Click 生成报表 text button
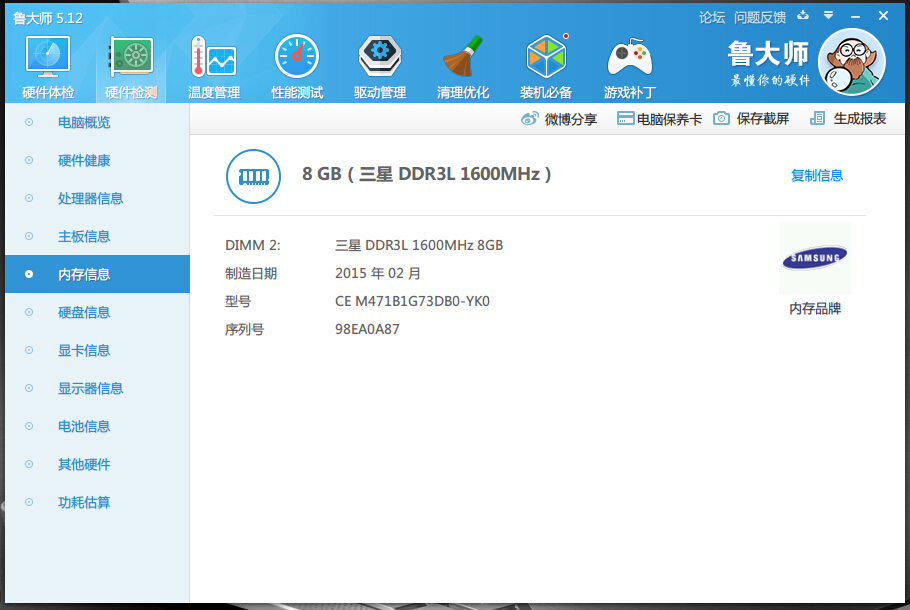910x610 pixels. (x=860, y=118)
